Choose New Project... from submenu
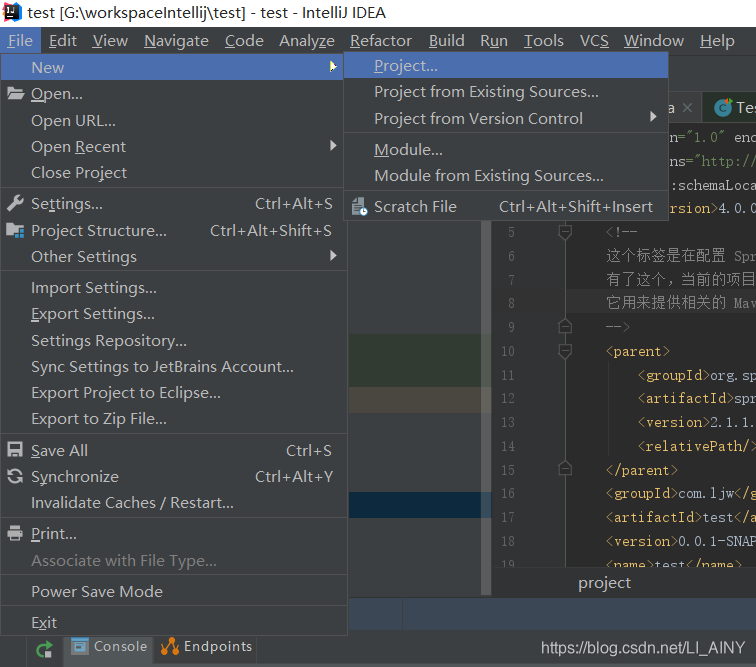756x667 pixels. click(x=506, y=66)
